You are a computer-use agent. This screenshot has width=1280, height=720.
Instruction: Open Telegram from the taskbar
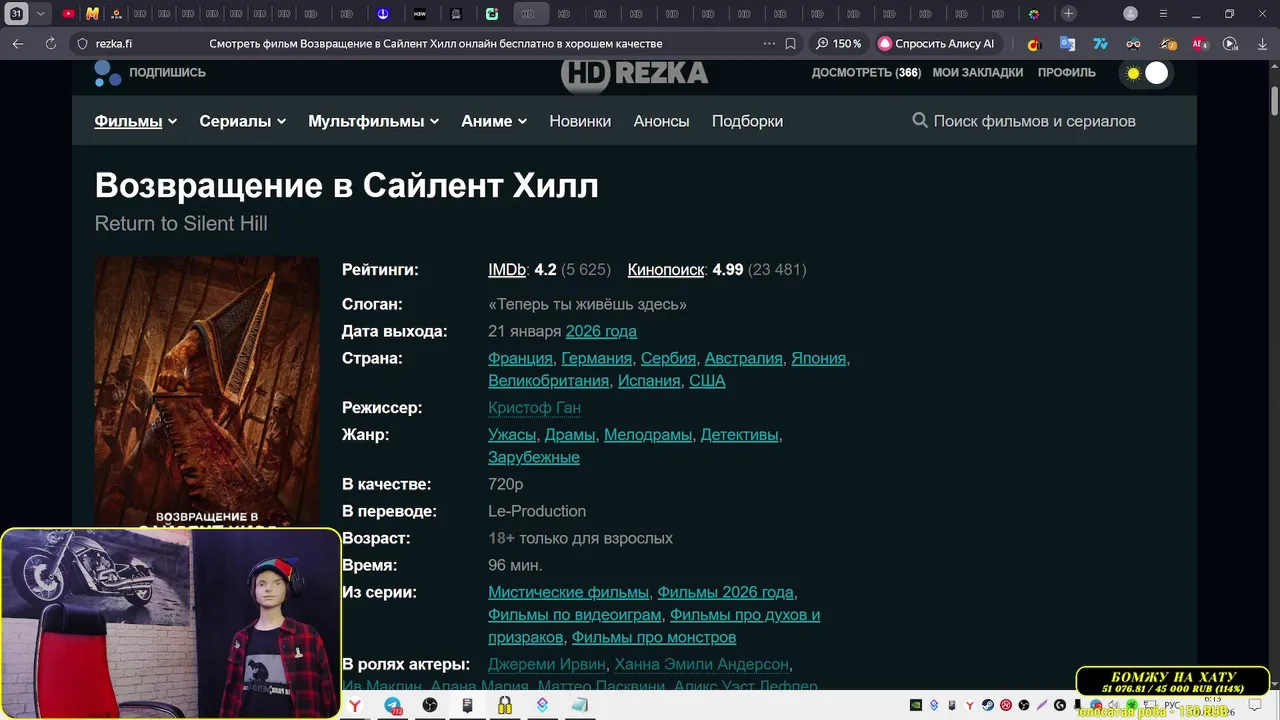pos(393,705)
